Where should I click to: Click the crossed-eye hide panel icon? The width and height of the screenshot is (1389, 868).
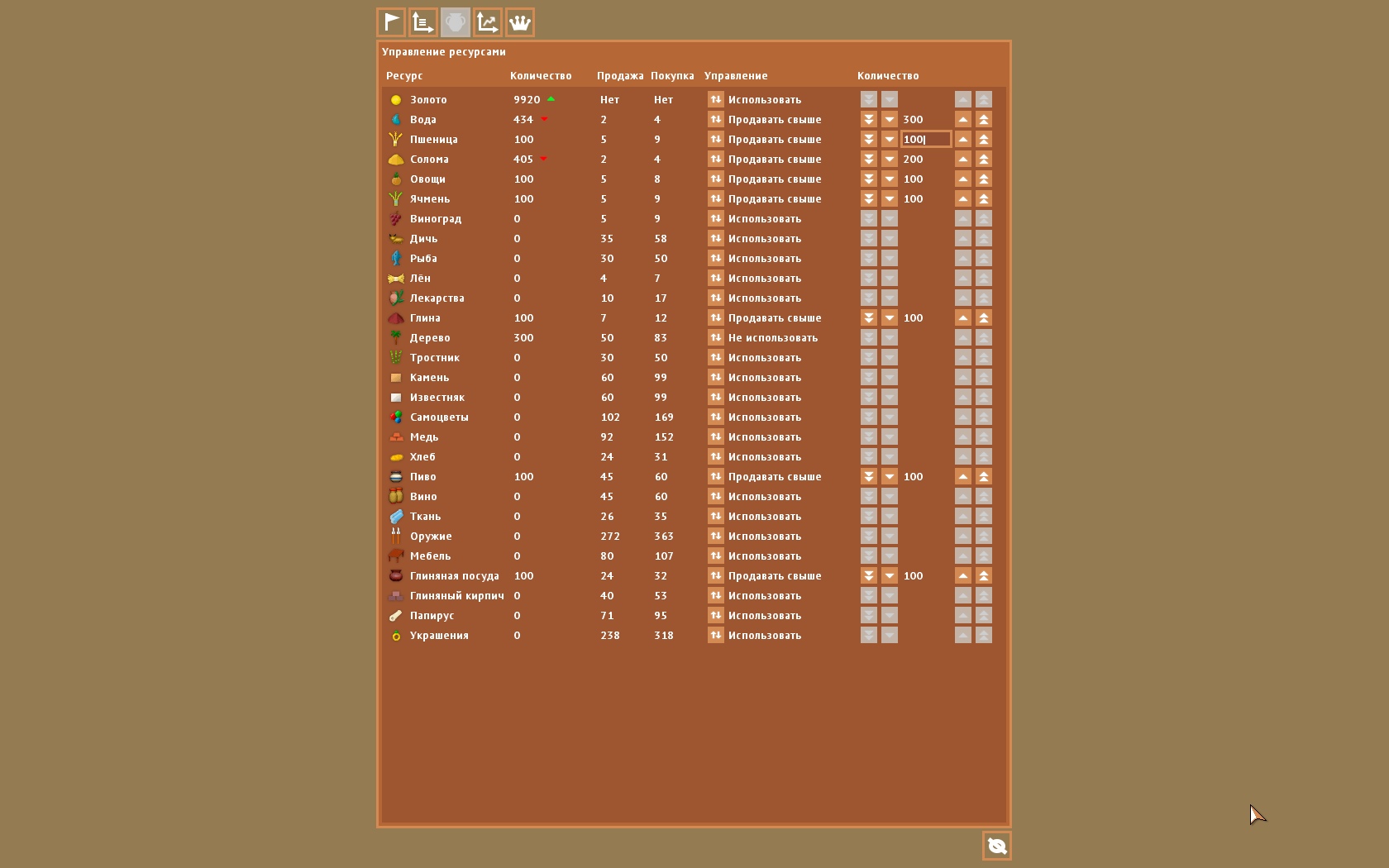(x=997, y=846)
